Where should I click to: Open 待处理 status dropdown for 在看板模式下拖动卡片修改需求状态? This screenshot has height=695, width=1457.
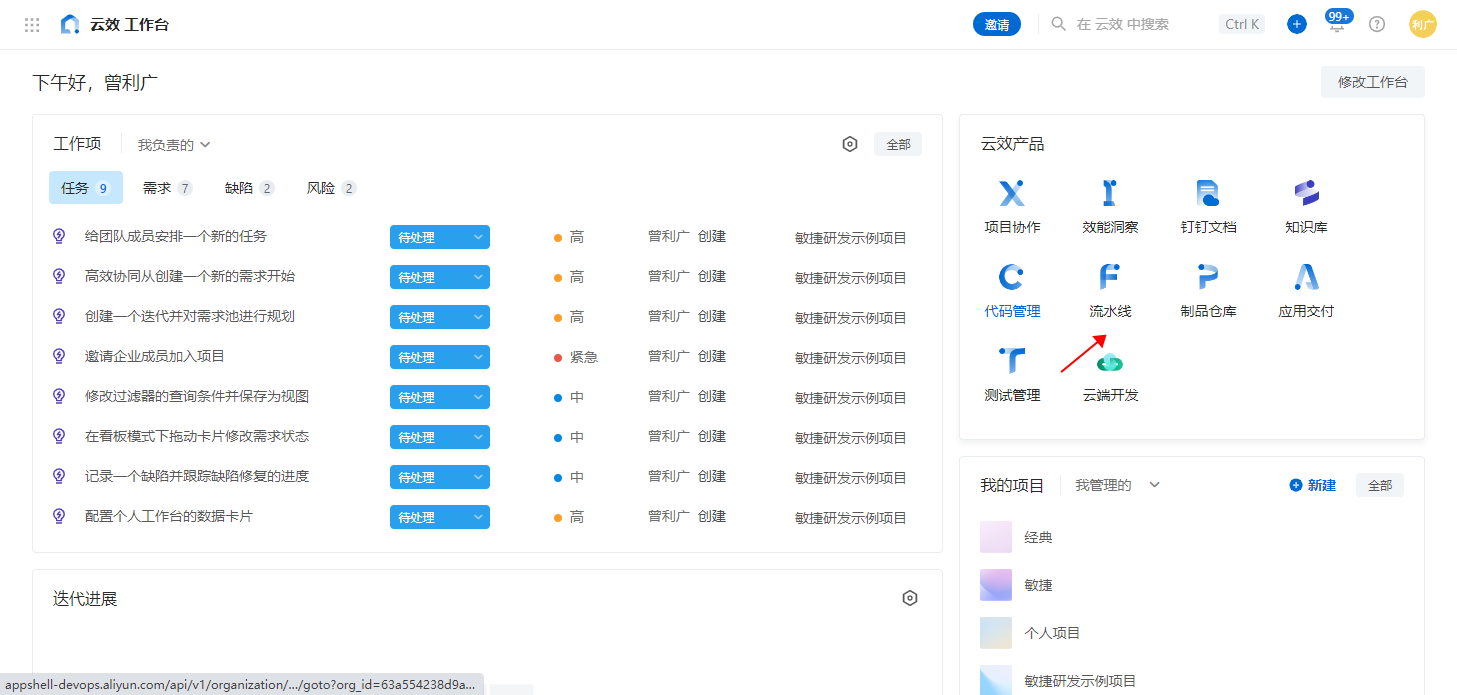tap(440, 437)
